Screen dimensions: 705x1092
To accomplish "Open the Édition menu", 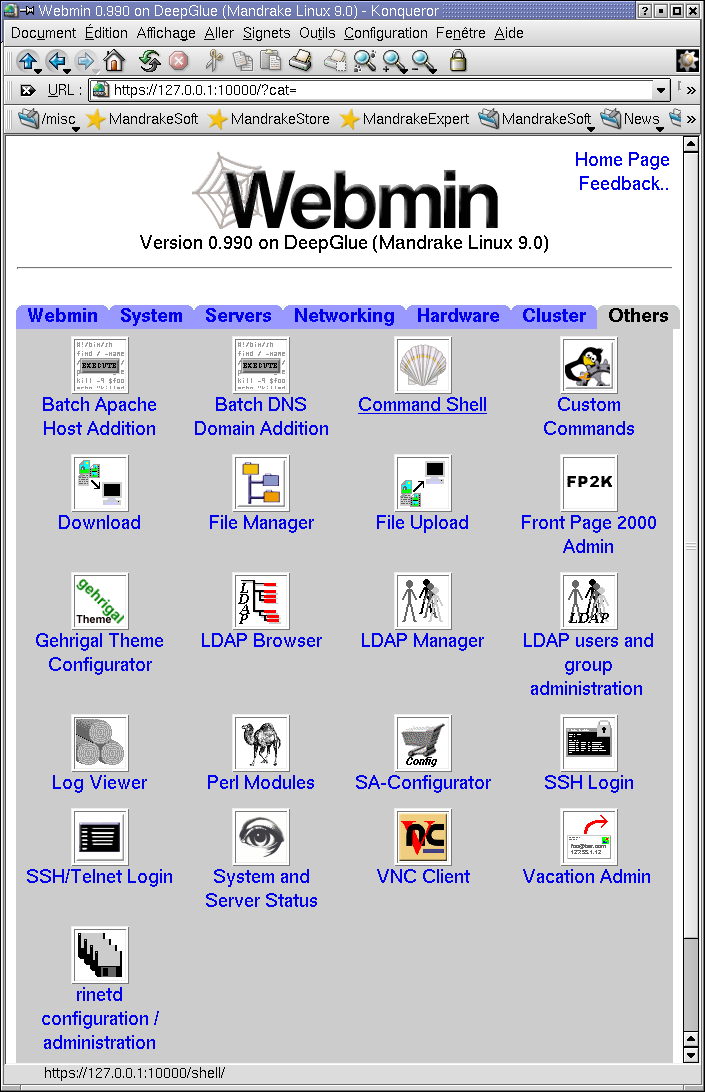I will 106,33.
